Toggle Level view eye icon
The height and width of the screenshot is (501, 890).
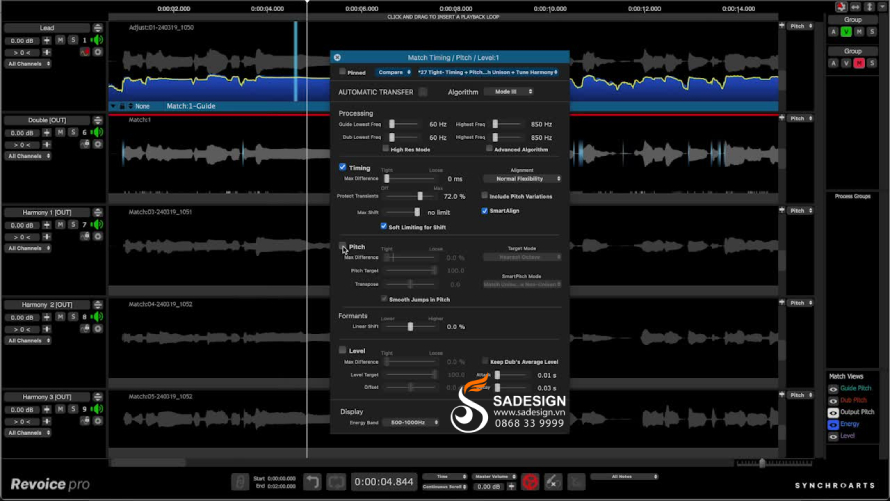click(x=833, y=436)
